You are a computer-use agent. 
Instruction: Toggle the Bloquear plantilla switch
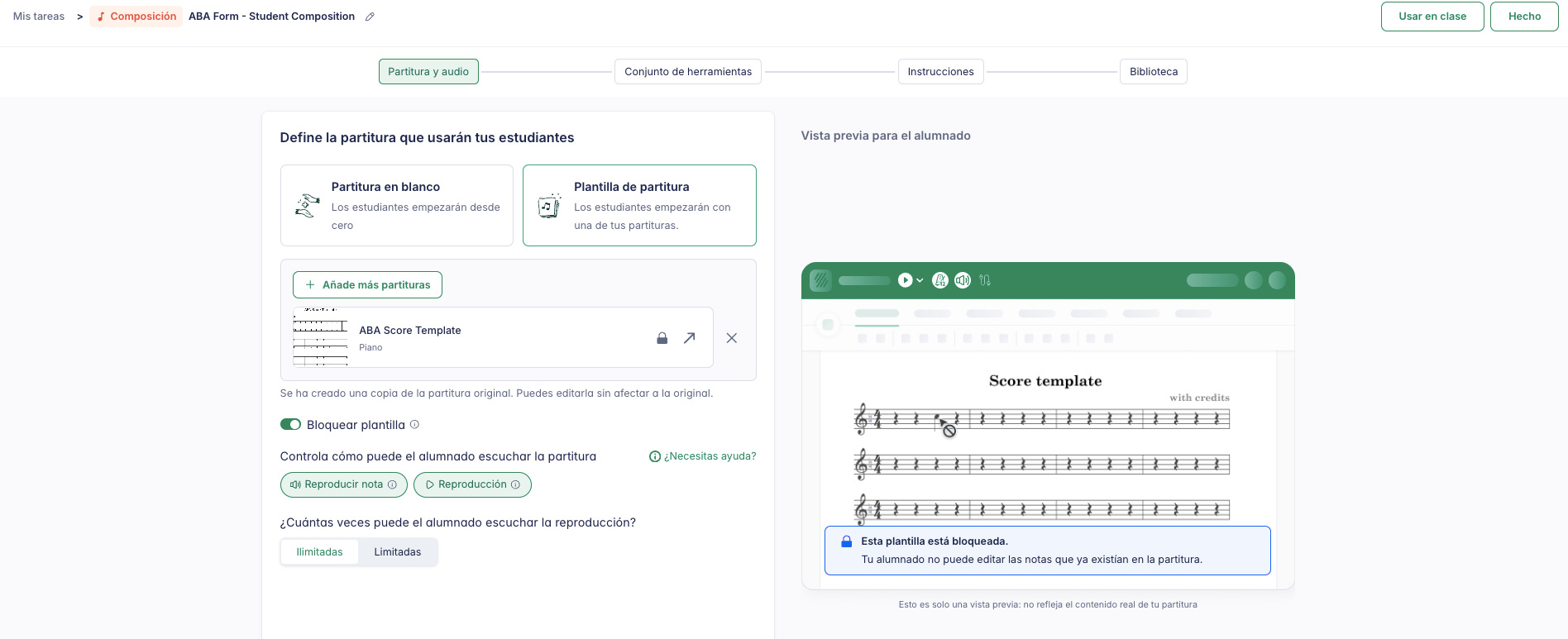coord(290,425)
